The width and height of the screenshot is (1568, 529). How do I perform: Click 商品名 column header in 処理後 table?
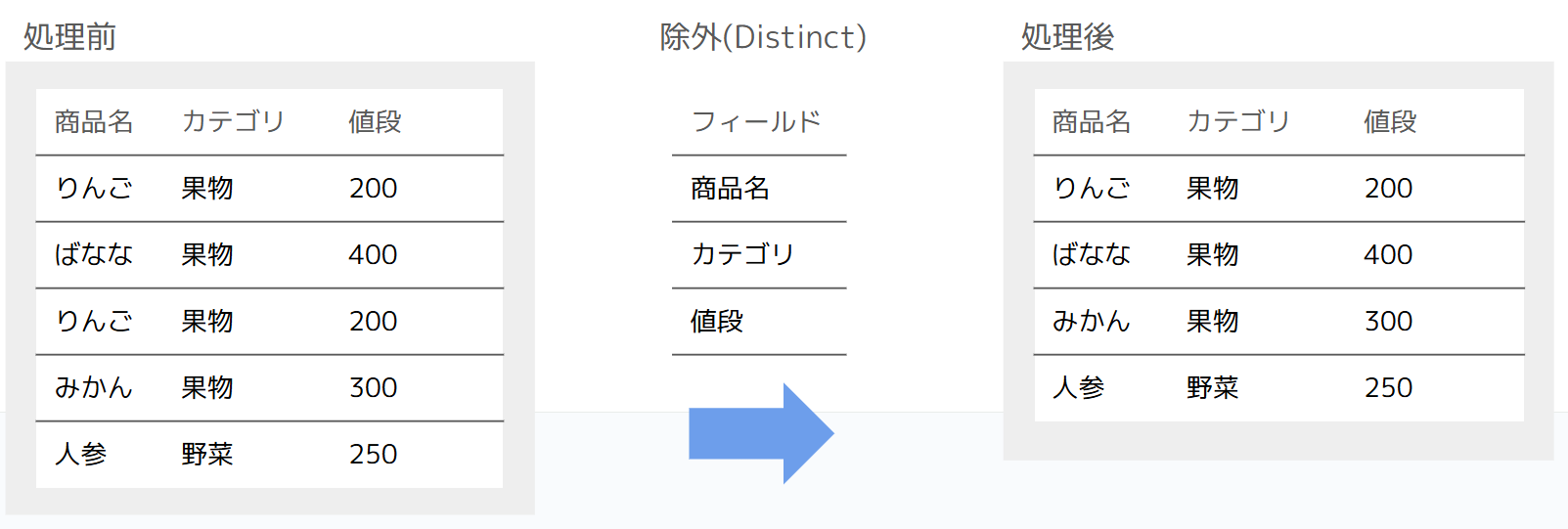pos(1092,121)
